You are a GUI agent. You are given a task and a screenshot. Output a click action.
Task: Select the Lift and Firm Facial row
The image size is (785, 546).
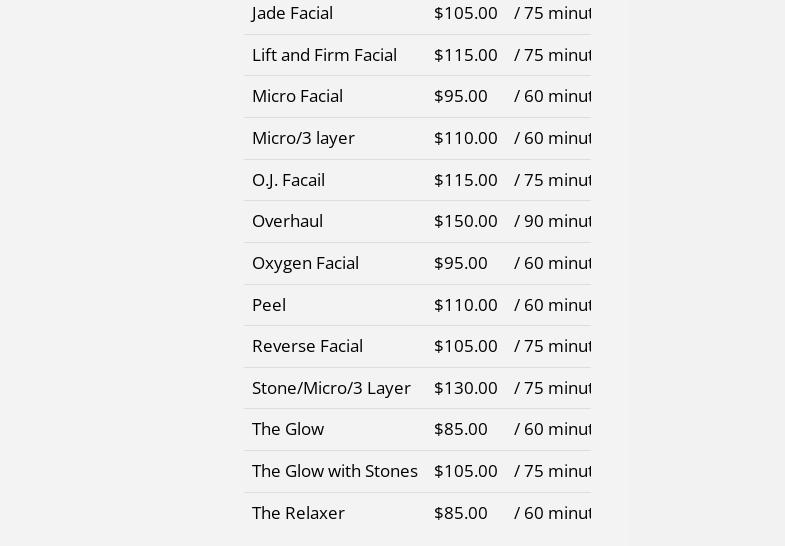324,55
